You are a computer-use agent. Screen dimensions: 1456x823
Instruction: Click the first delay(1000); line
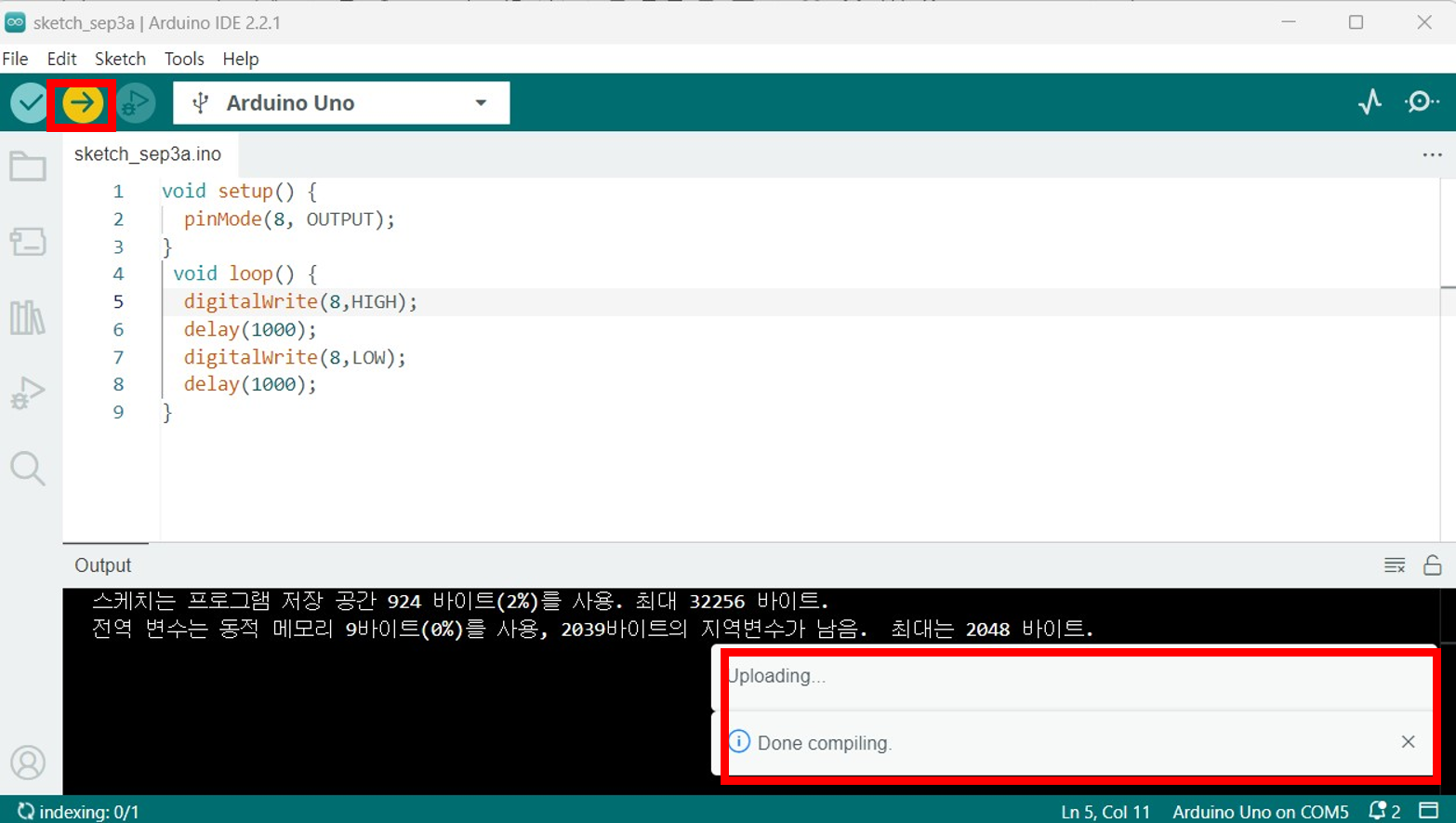pos(250,329)
